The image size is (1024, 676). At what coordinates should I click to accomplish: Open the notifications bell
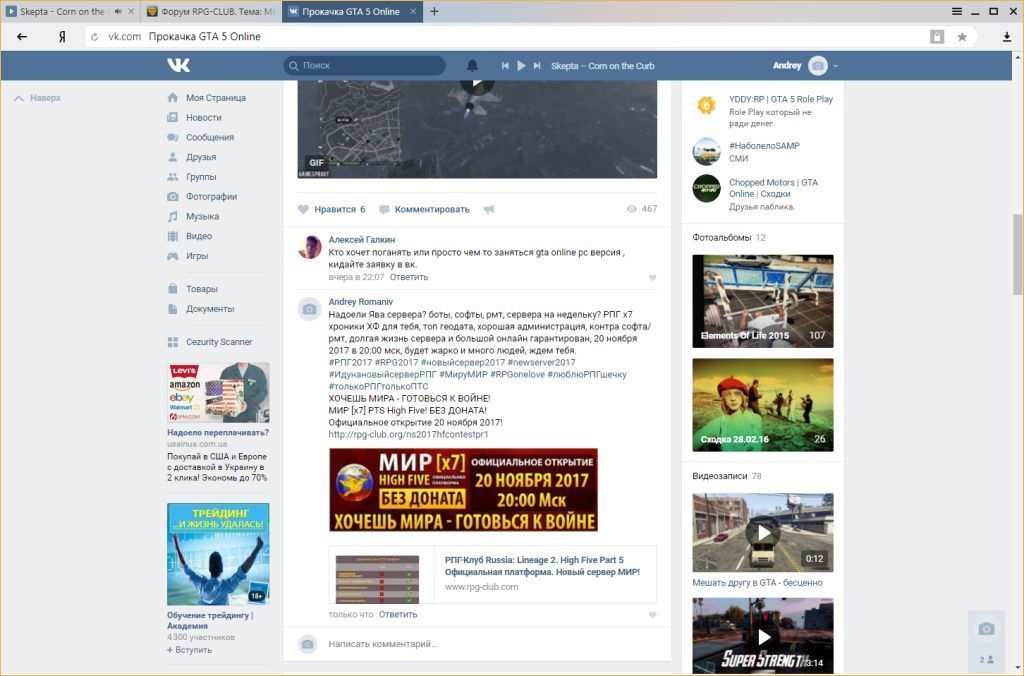pyautogui.click(x=472, y=66)
